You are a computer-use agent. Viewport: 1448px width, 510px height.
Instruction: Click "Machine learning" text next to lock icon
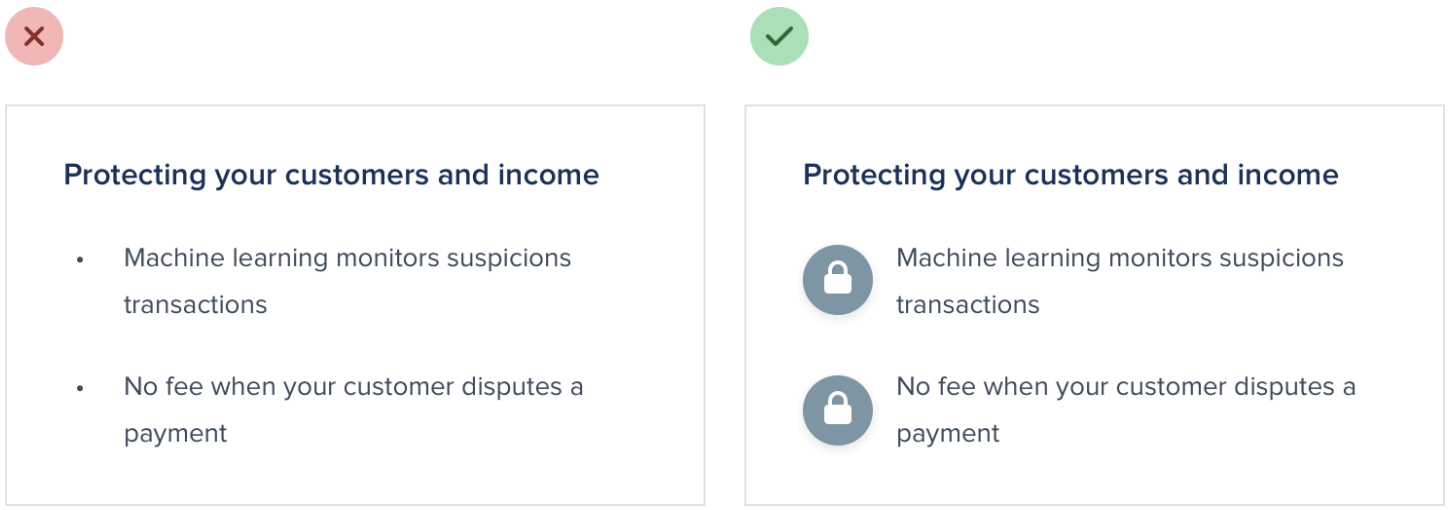pos(998,258)
